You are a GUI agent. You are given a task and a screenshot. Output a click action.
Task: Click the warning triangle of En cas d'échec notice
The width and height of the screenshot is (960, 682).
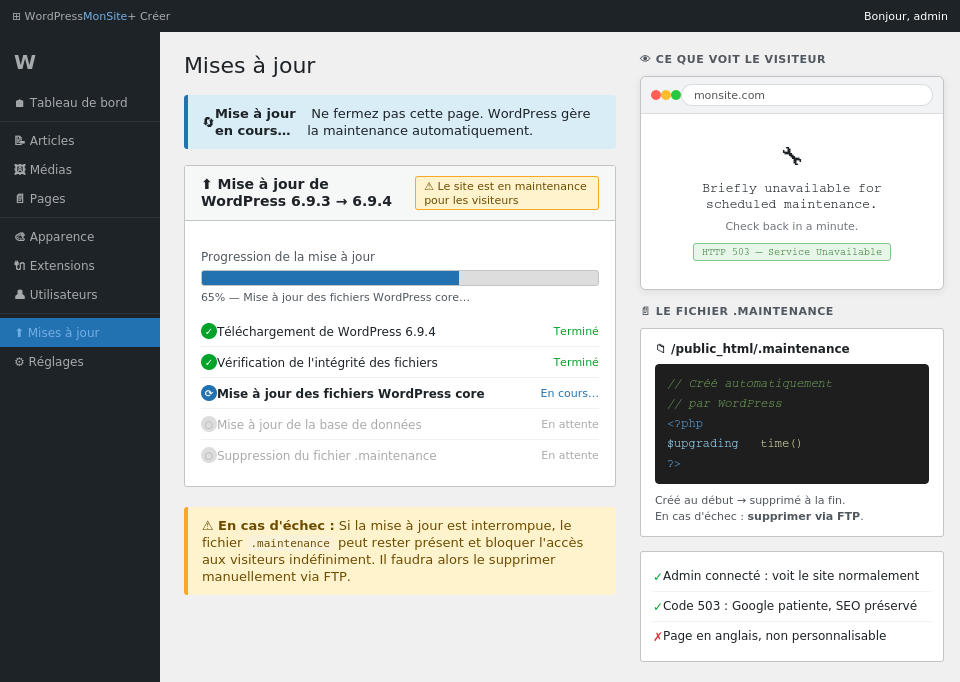[x=208, y=526]
